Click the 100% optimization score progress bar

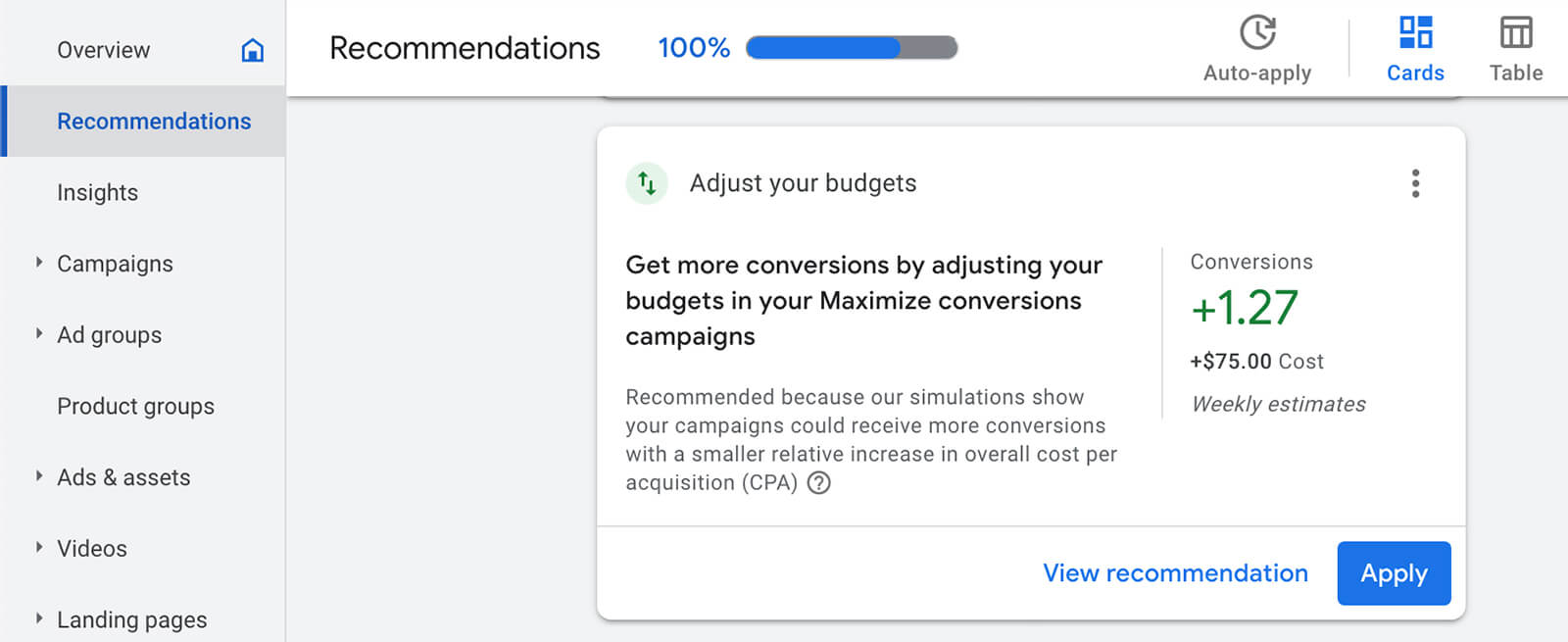point(851,47)
